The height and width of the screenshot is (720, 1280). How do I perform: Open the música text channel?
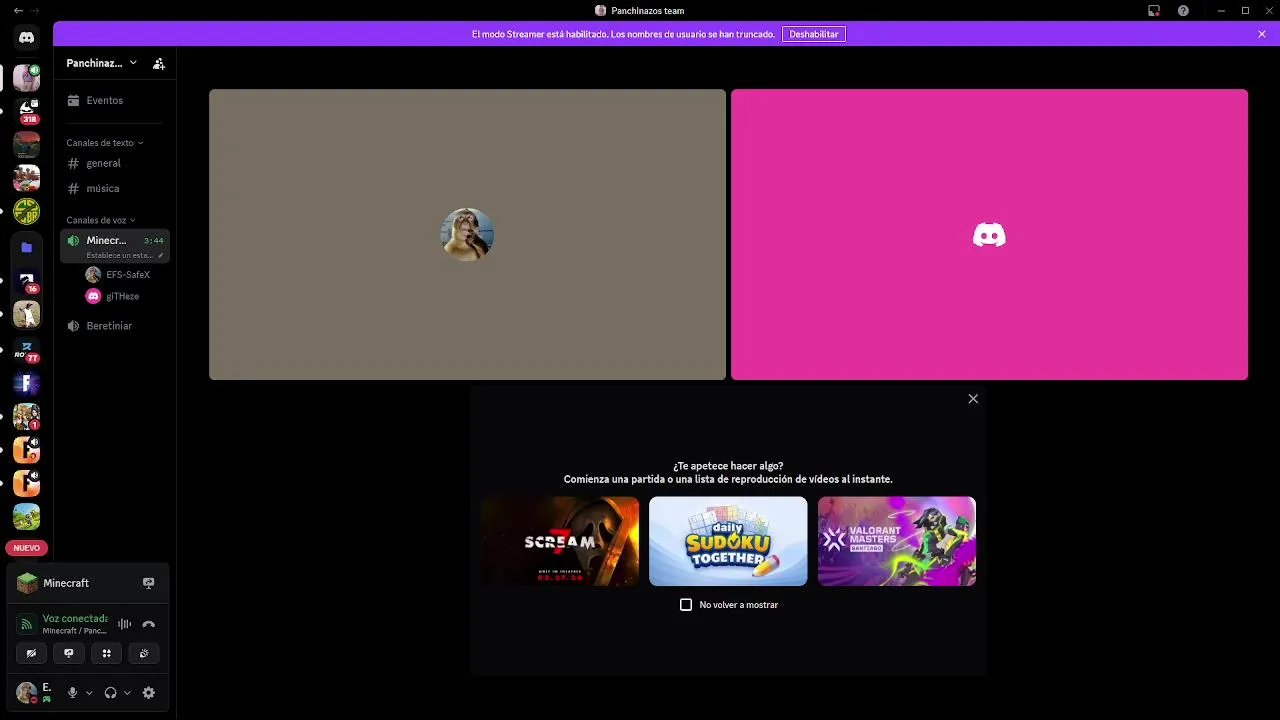tap(113, 188)
